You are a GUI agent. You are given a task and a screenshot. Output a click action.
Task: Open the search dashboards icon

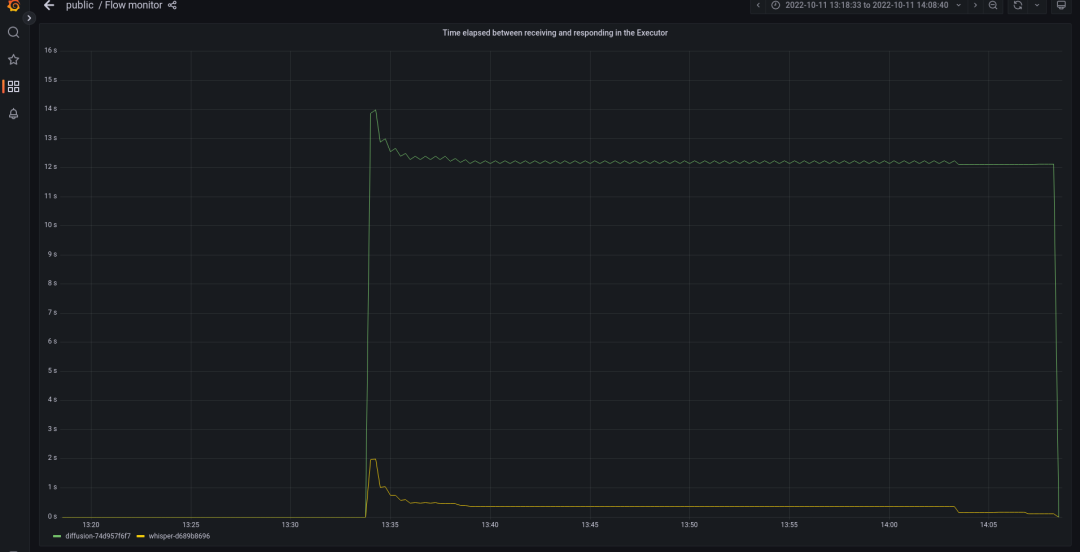click(x=13, y=32)
